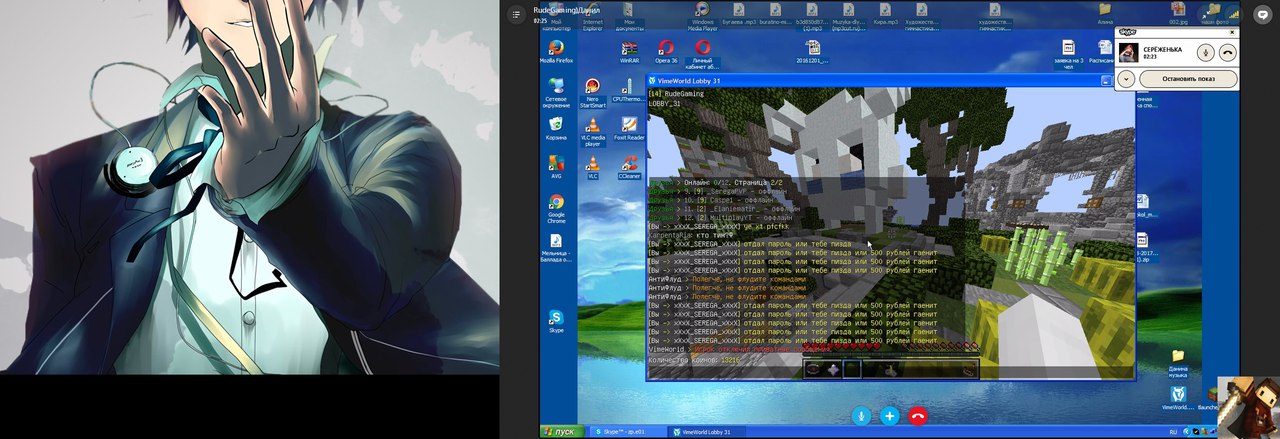End the call with red hang-up button
This screenshot has width=1280, height=439.
917,415
